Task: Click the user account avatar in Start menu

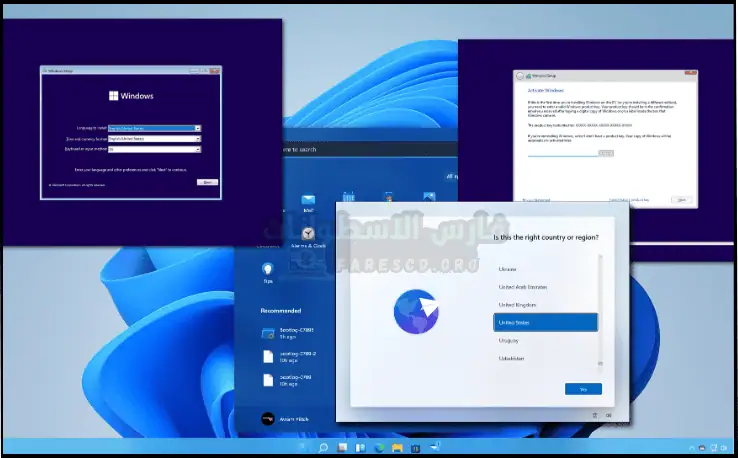Action: [267, 419]
